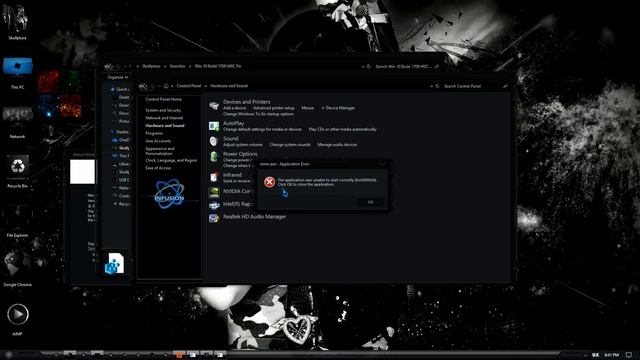Viewport: 640px width, 360px height.
Task: Open File Explorer desktop icon
Action: (x=17, y=222)
